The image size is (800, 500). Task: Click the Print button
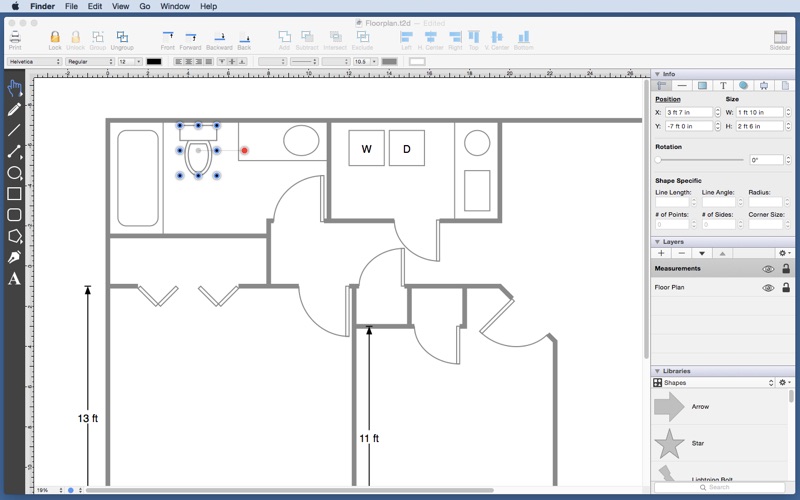[x=14, y=40]
